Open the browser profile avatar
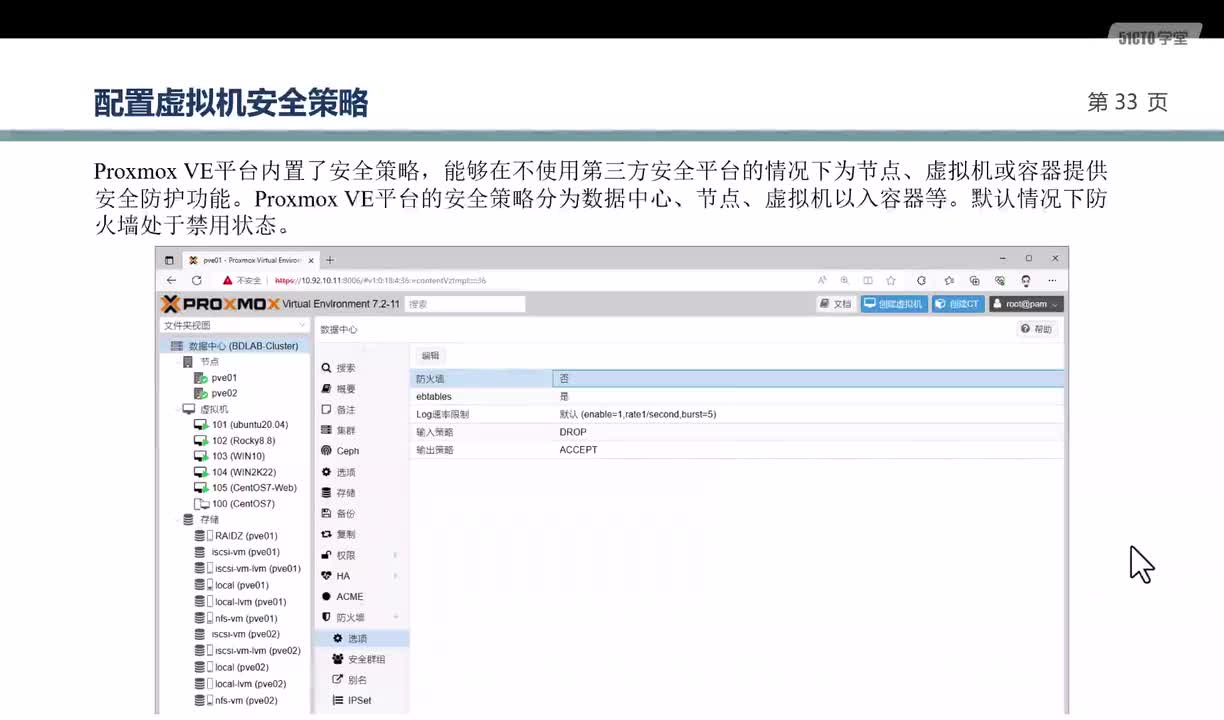The width and height of the screenshot is (1224, 720). [1026, 281]
